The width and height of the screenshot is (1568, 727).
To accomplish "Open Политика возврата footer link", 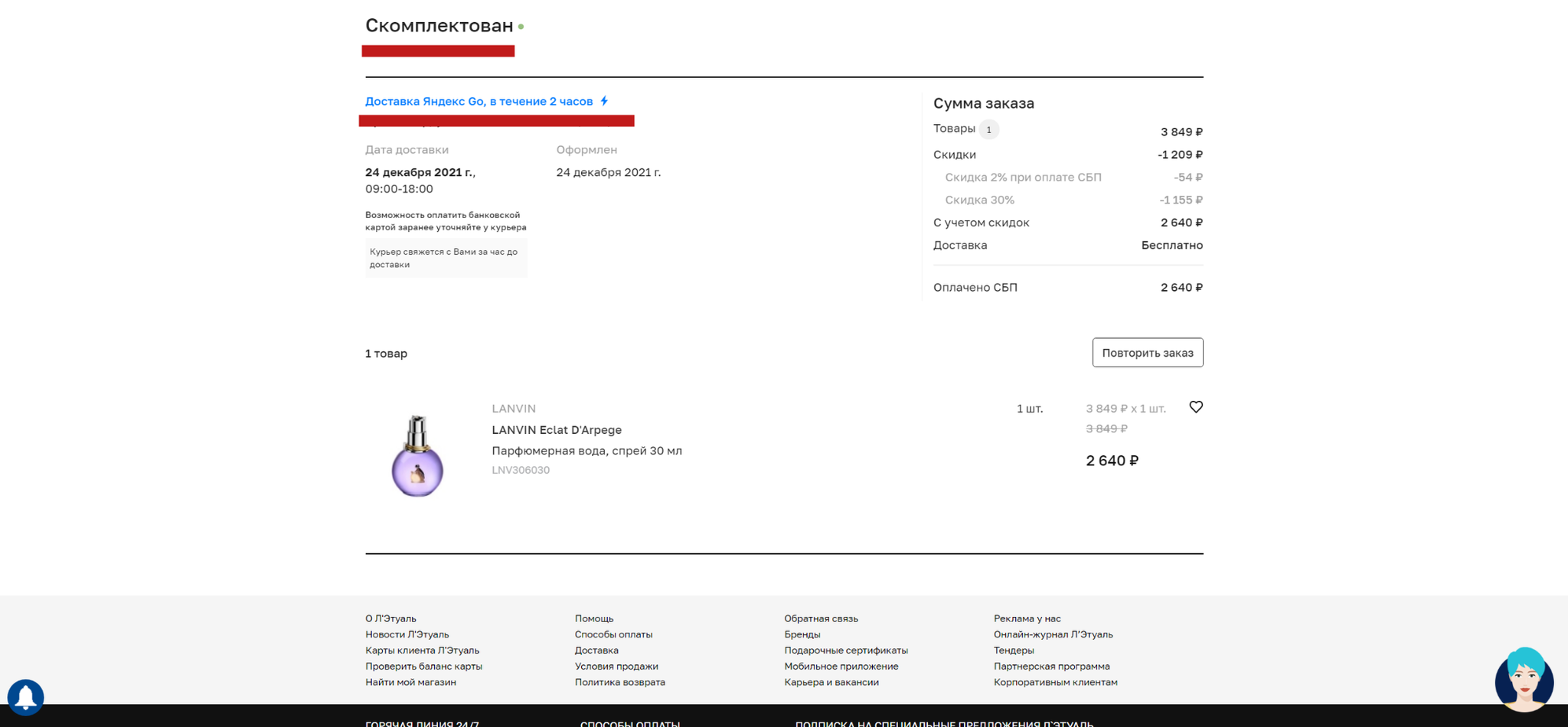I will point(620,683).
